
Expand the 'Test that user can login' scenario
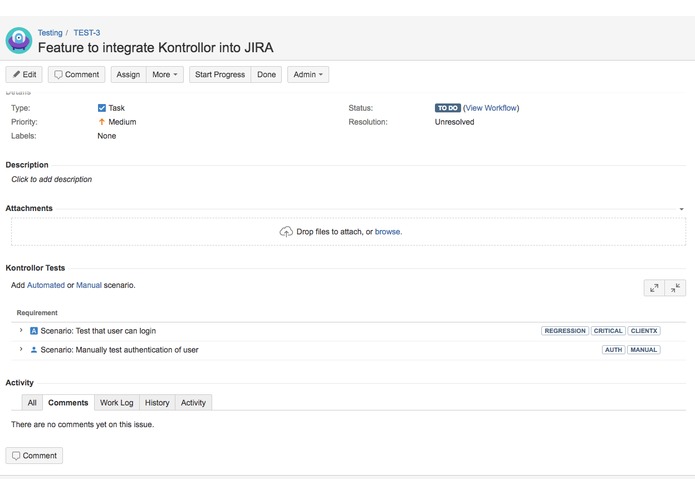(x=20, y=331)
